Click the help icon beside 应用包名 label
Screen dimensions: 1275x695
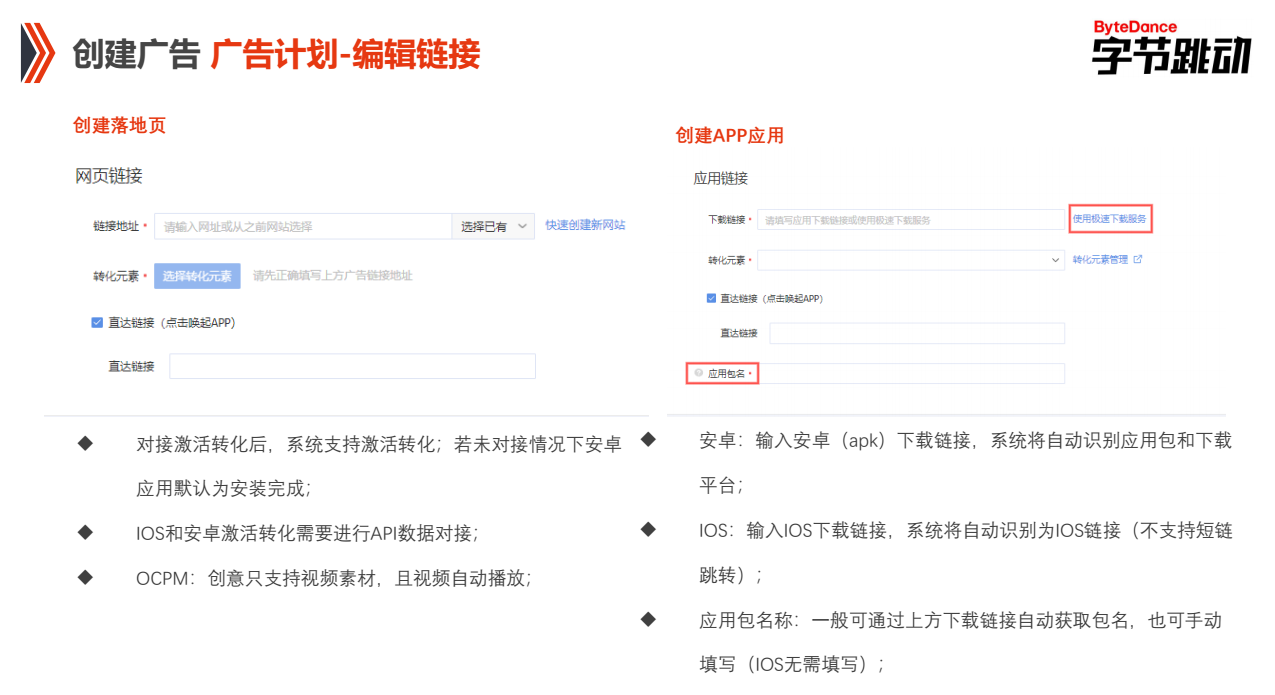[696, 371]
